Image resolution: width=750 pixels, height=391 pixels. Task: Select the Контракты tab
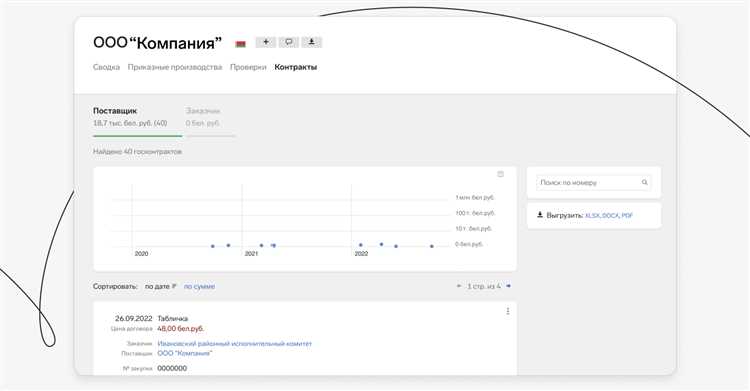296,67
